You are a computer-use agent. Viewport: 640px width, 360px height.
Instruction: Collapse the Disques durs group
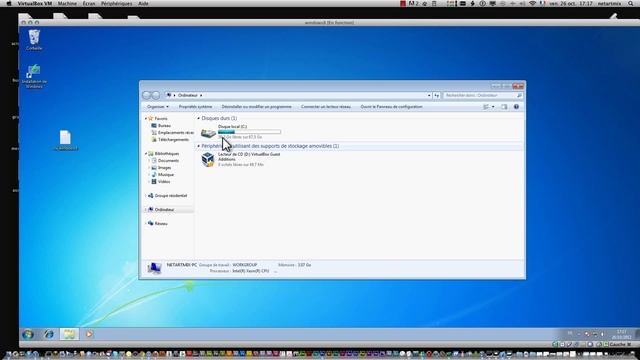[199, 118]
